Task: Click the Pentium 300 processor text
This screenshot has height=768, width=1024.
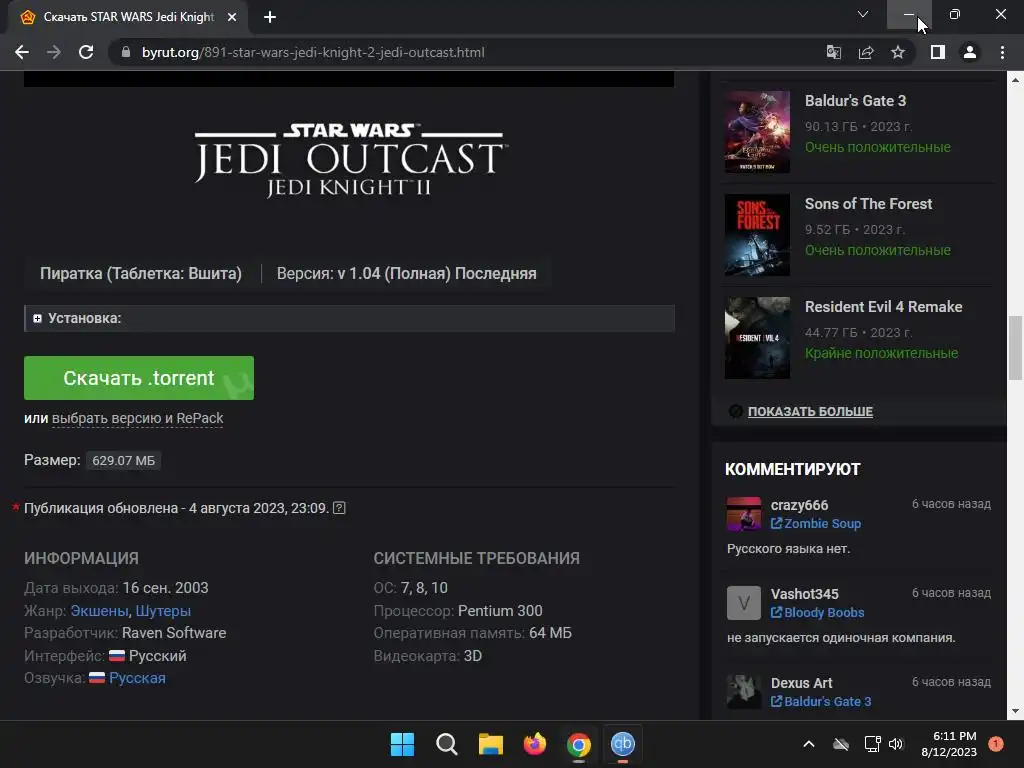Action: tap(500, 611)
